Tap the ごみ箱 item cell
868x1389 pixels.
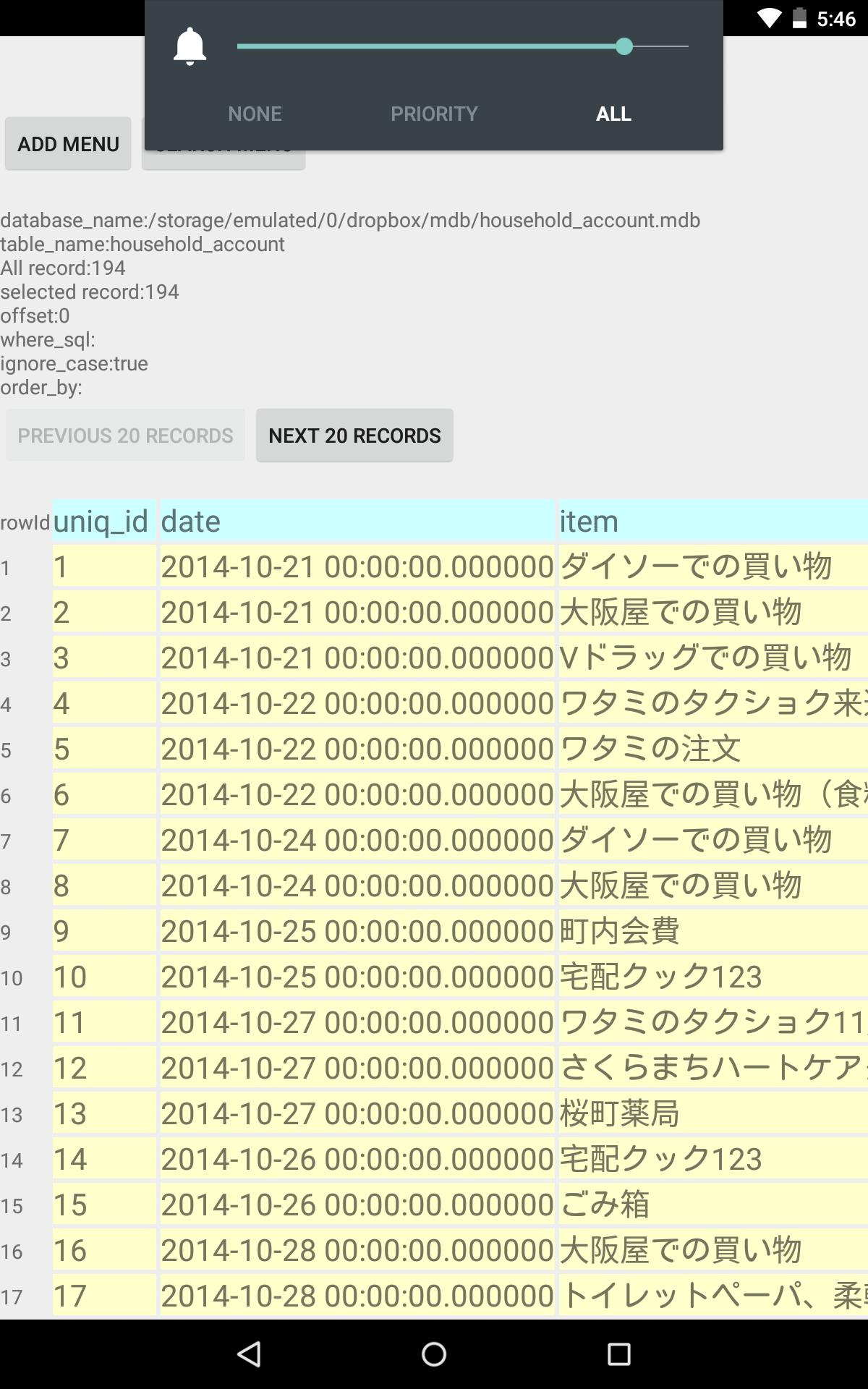712,1205
